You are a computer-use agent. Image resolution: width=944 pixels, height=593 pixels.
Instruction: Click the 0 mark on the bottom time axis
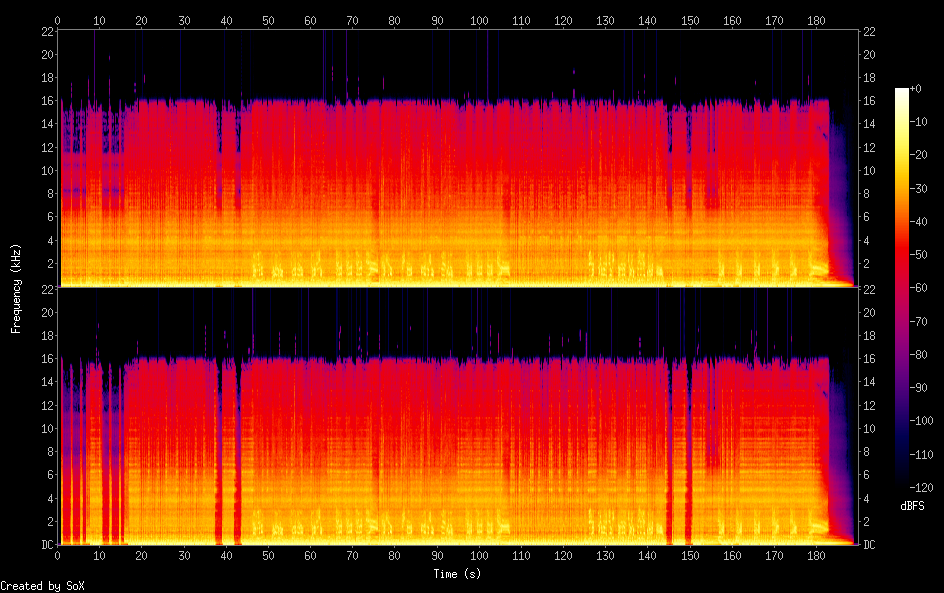(58, 555)
